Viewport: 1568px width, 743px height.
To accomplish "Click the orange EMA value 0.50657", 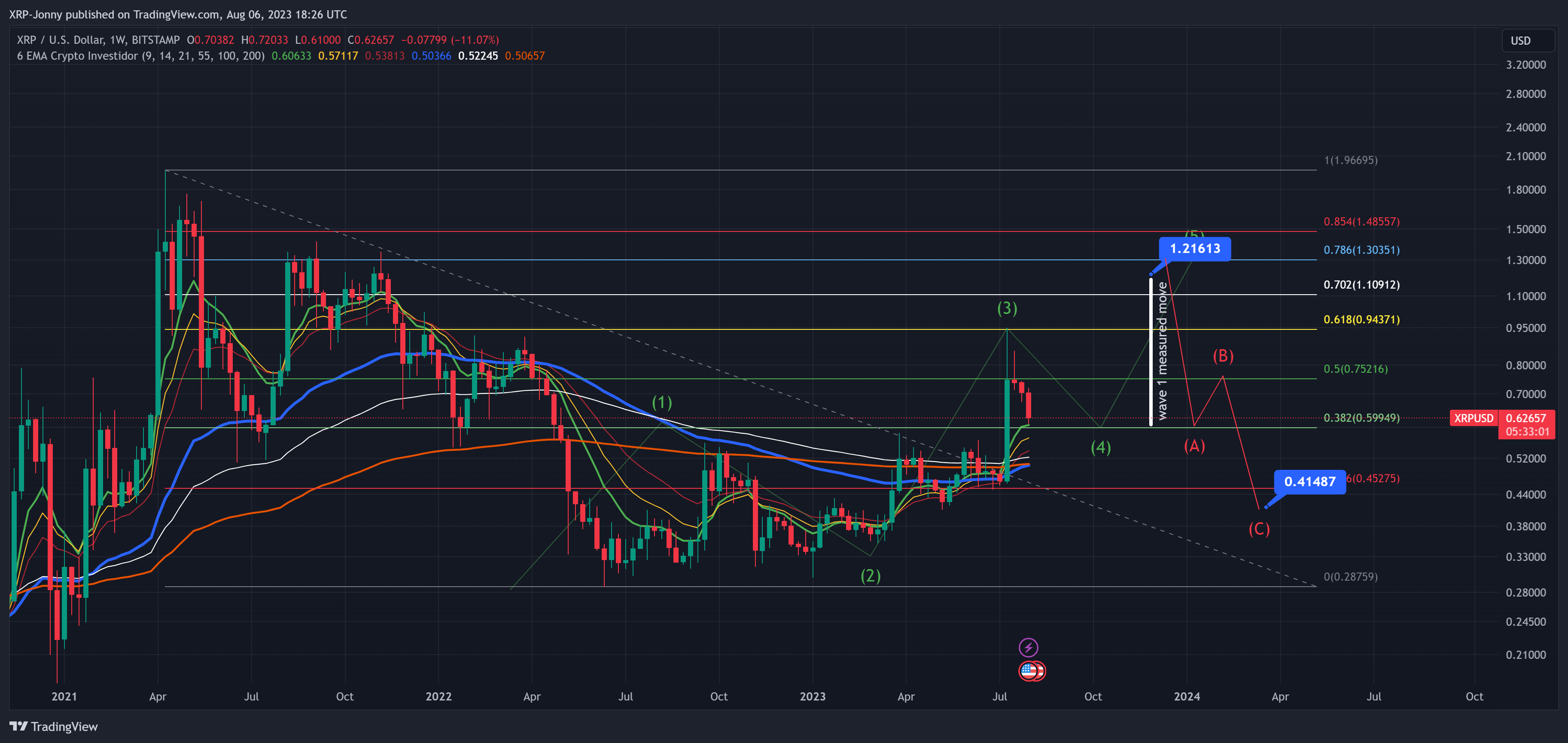I will click(x=525, y=56).
